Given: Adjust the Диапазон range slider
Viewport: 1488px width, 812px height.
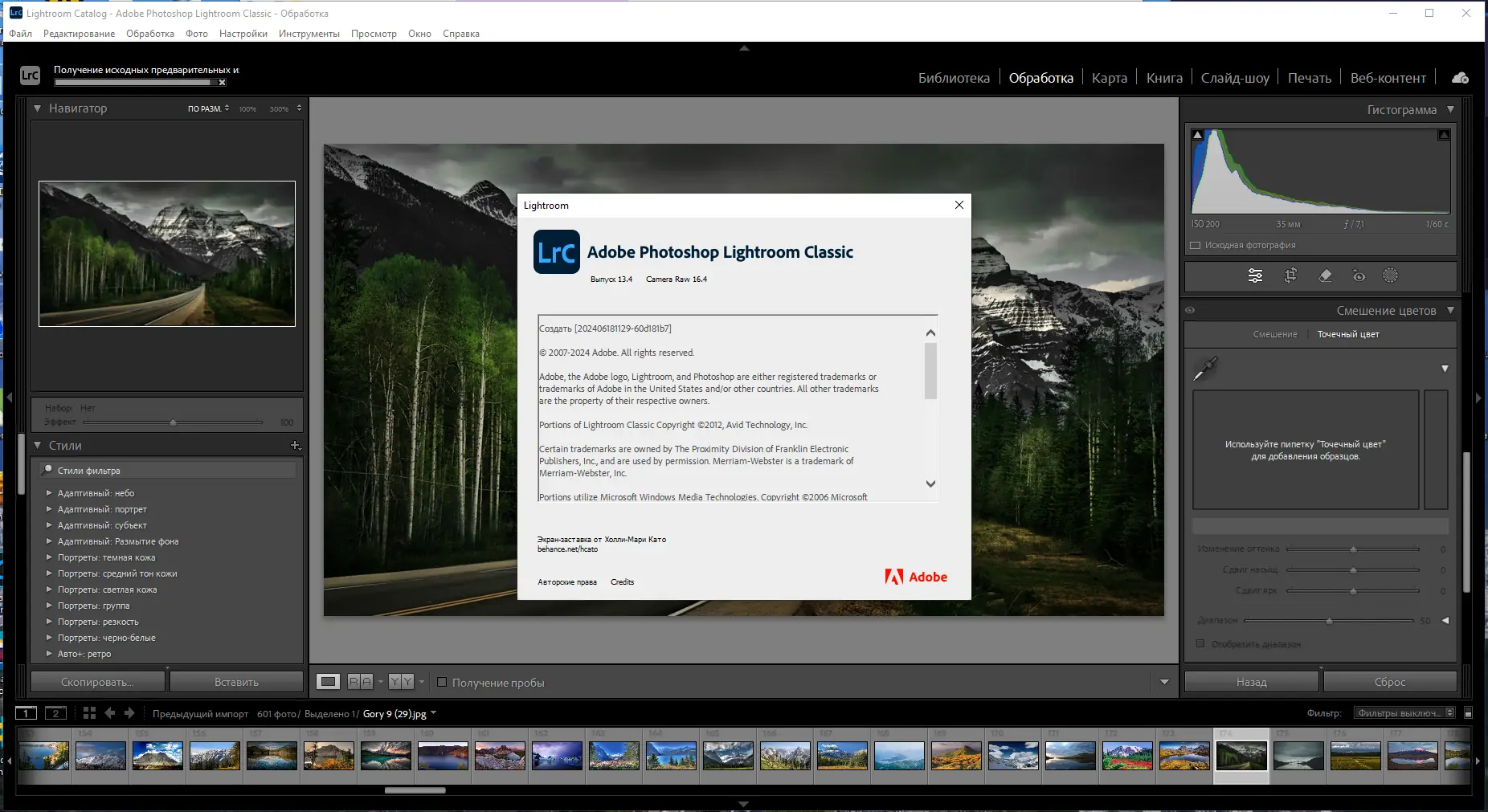Looking at the screenshot, I should tap(1329, 621).
